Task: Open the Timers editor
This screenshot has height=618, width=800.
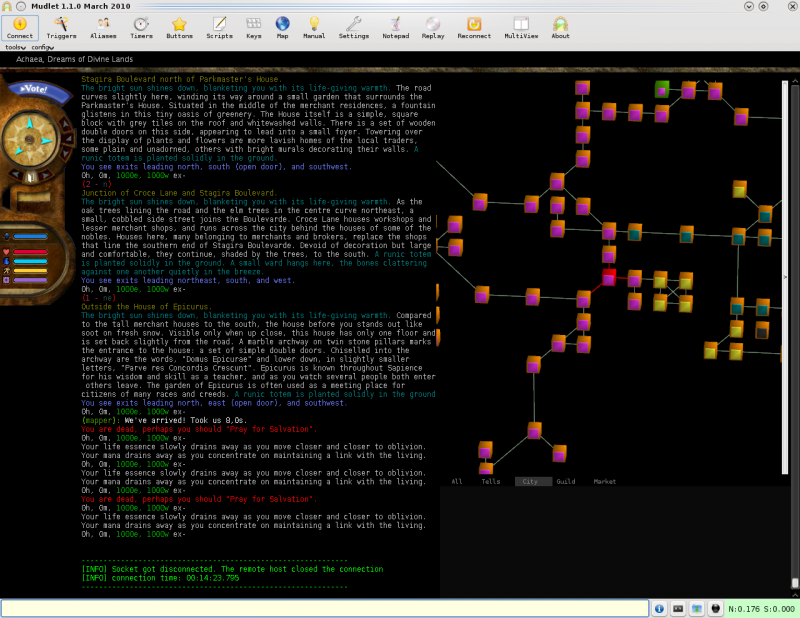Action: coord(141,28)
